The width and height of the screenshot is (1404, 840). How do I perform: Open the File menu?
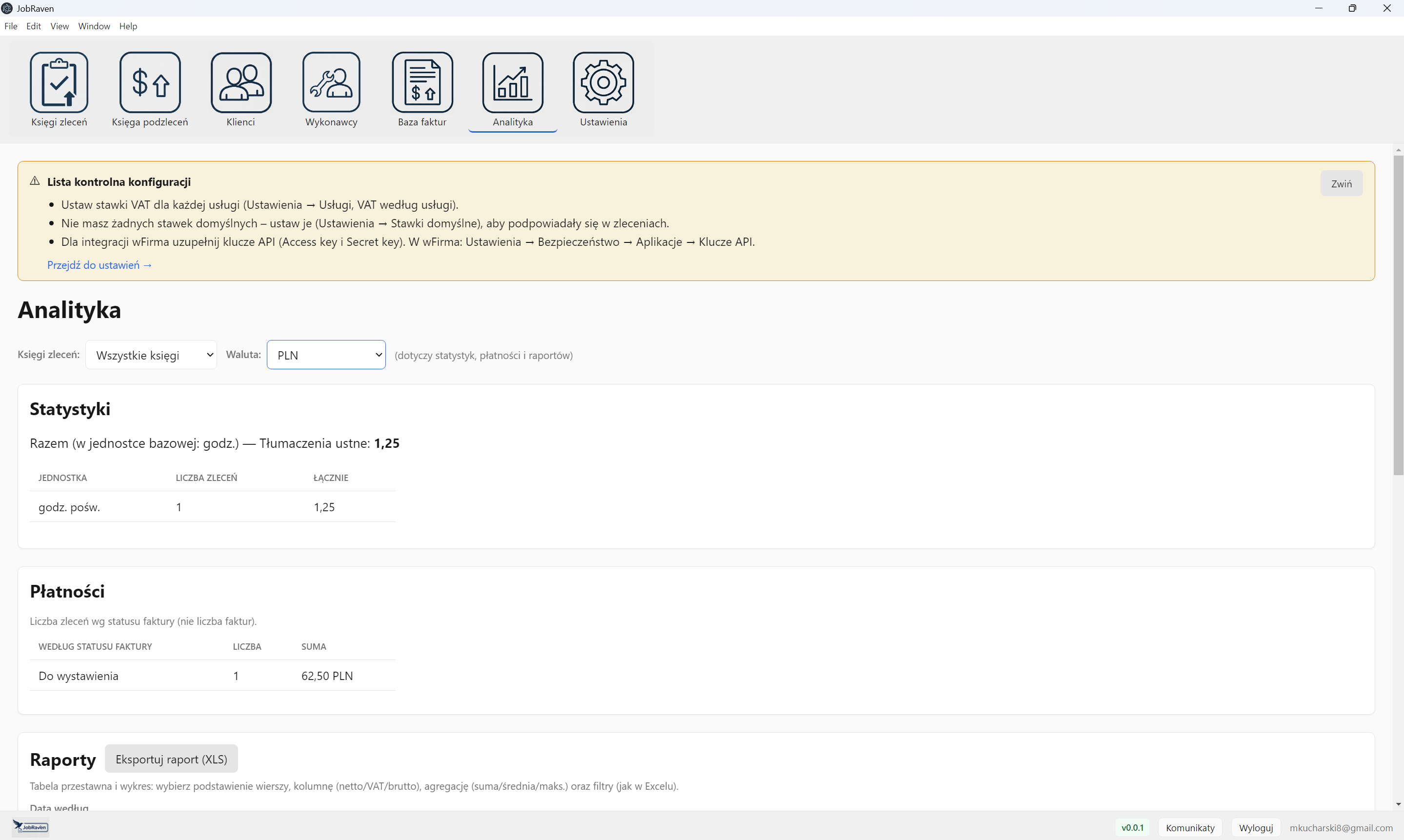click(11, 26)
